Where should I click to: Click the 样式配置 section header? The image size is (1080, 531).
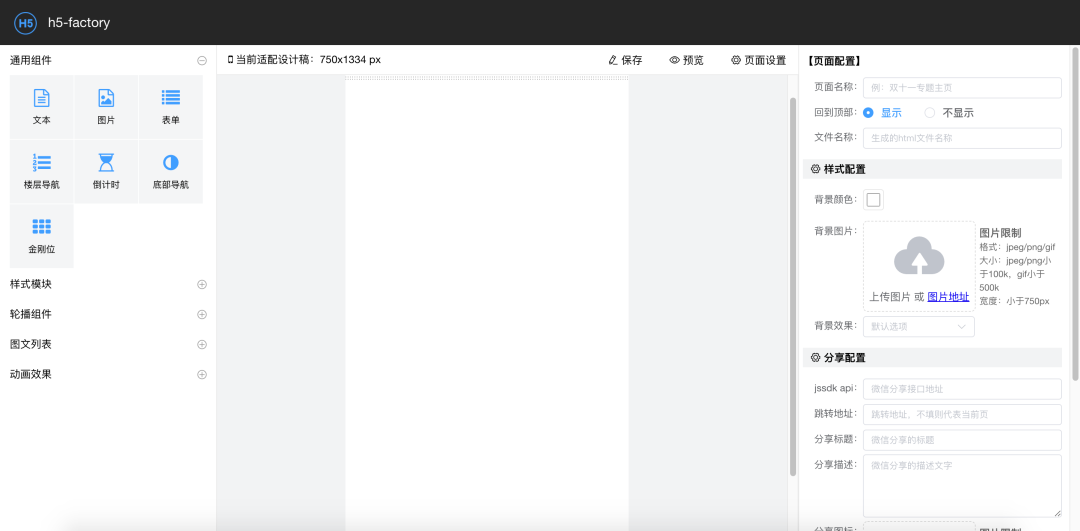point(933,169)
